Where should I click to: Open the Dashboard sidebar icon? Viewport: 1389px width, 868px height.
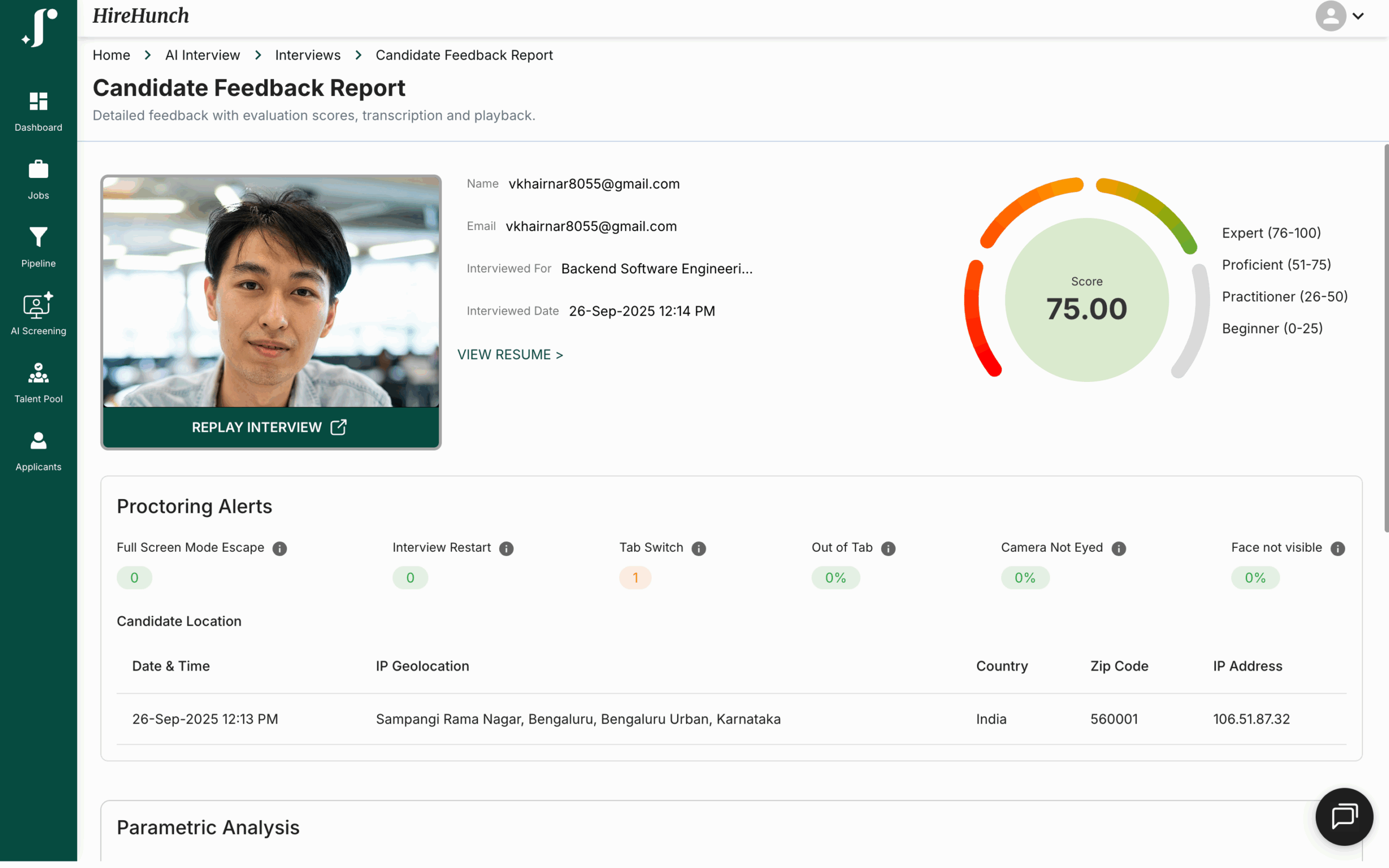[x=39, y=101]
